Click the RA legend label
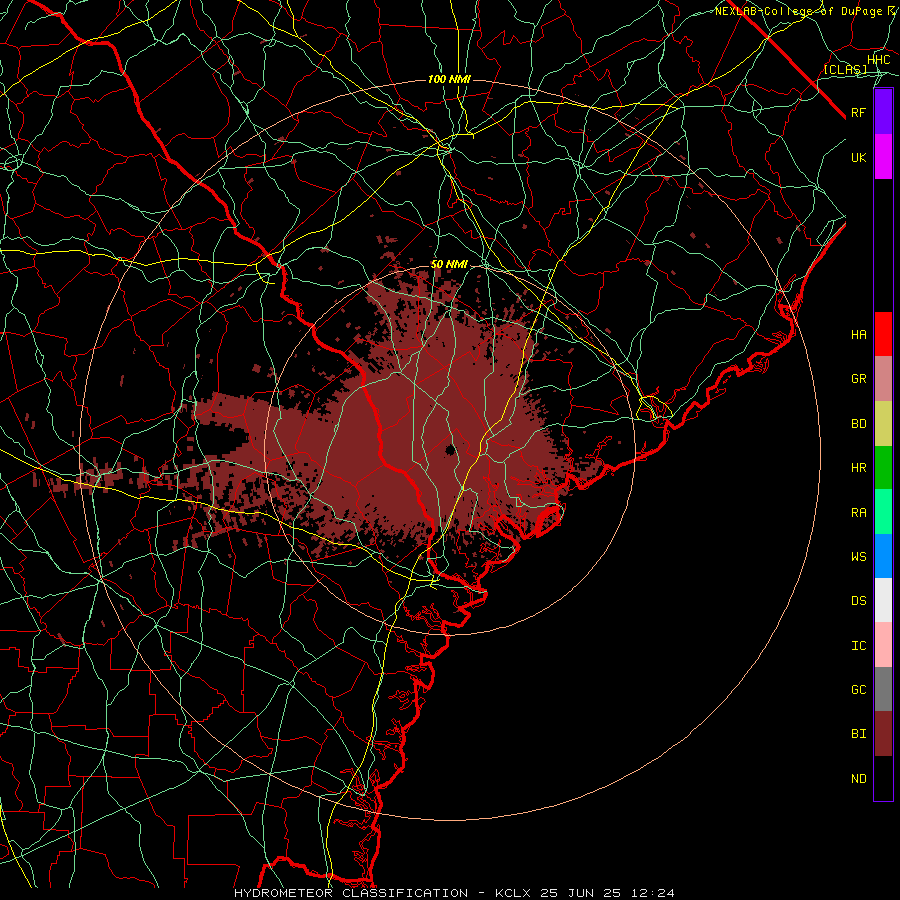 (x=858, y=513)
